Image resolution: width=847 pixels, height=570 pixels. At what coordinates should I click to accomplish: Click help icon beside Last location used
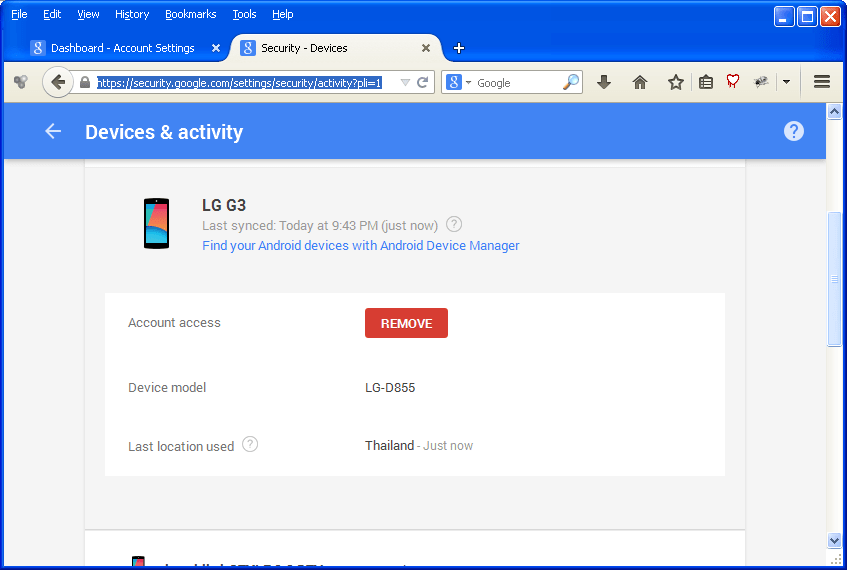(250, 444)
